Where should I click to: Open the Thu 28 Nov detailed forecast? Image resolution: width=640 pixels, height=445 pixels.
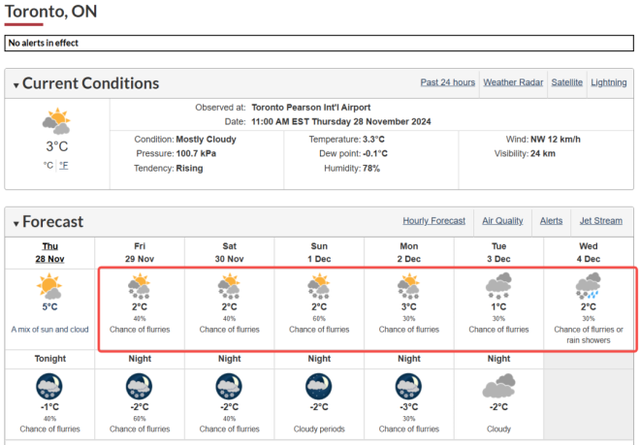point(50,252)
